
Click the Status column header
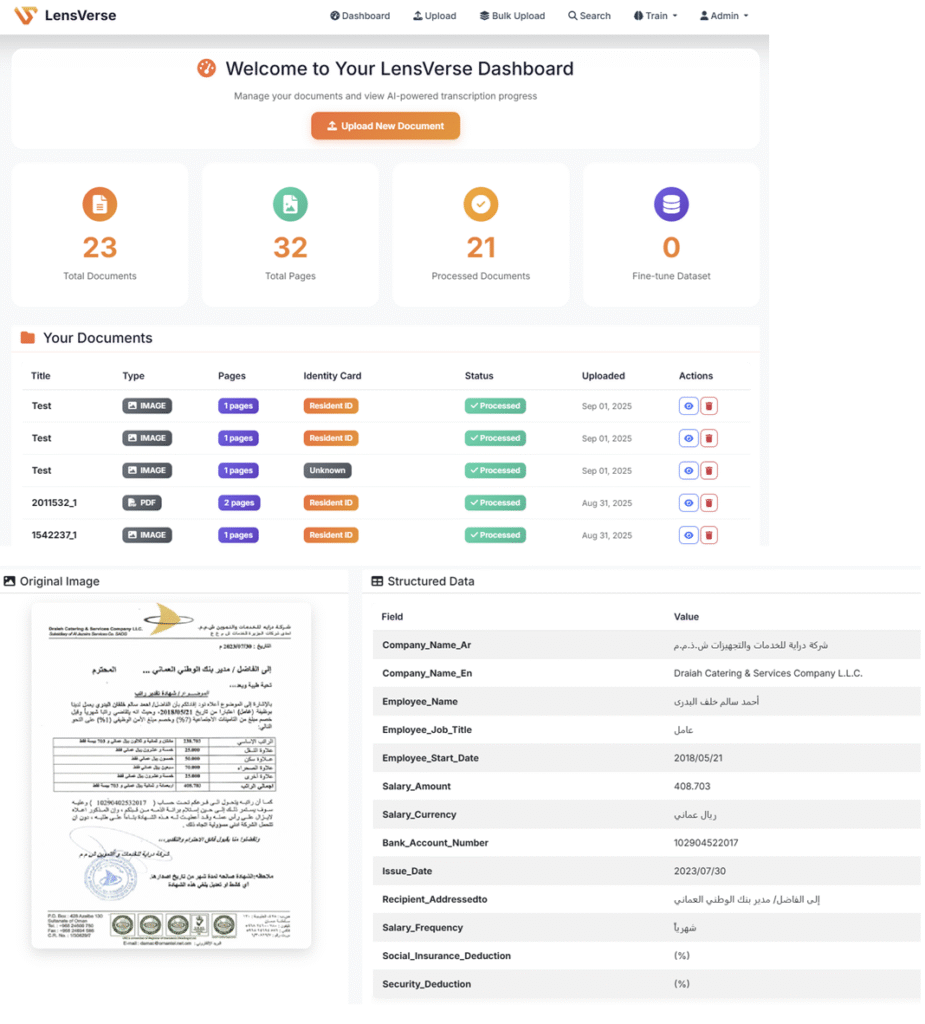(x=479, y=376)
